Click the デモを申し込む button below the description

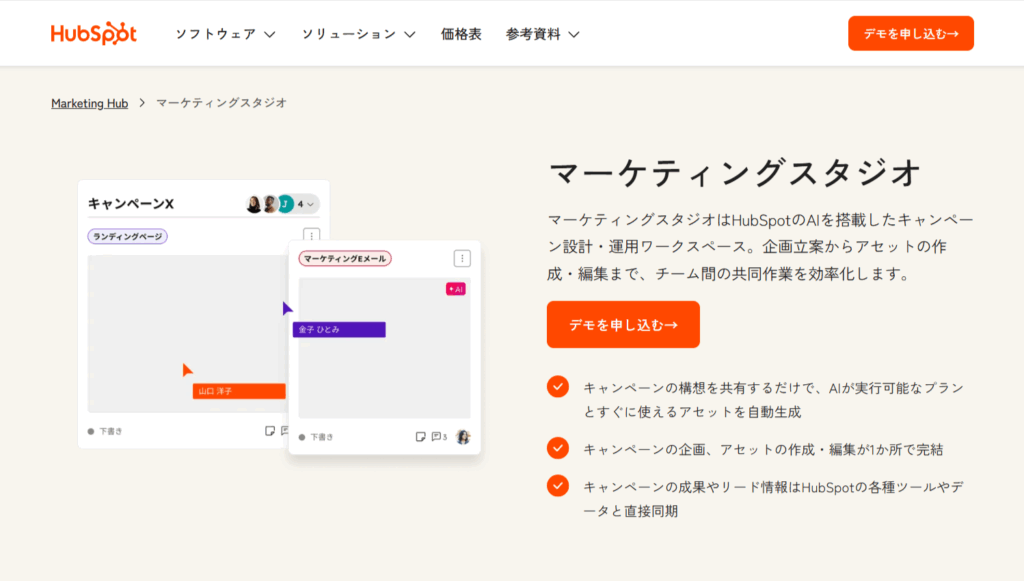[x=621, y=324]
